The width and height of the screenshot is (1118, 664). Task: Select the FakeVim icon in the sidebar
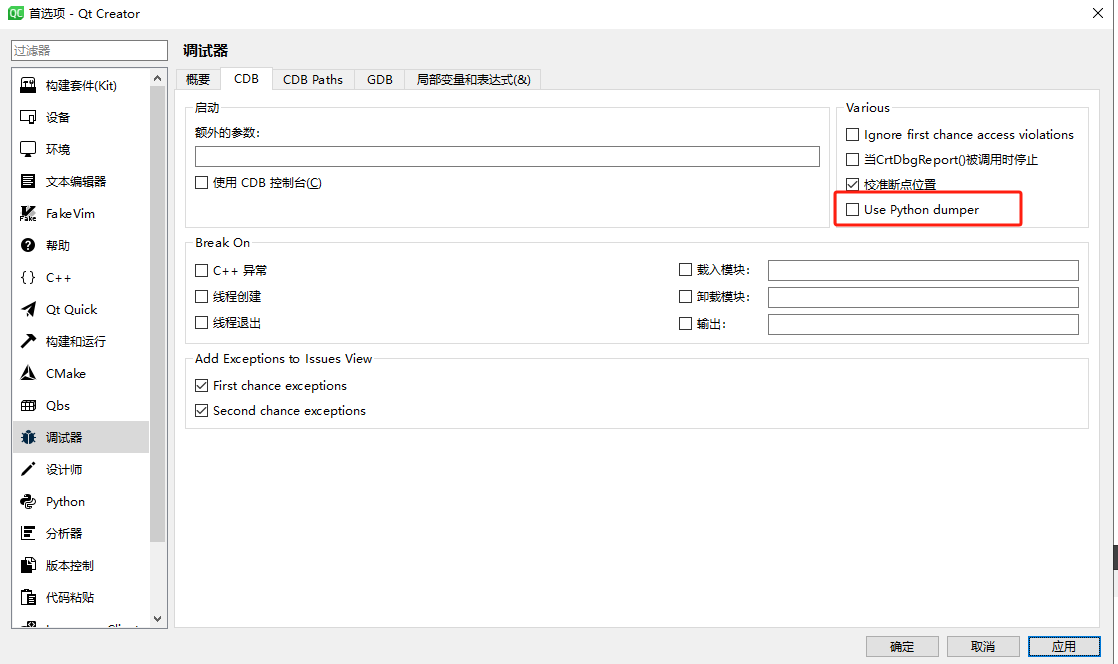pos(28,213)
